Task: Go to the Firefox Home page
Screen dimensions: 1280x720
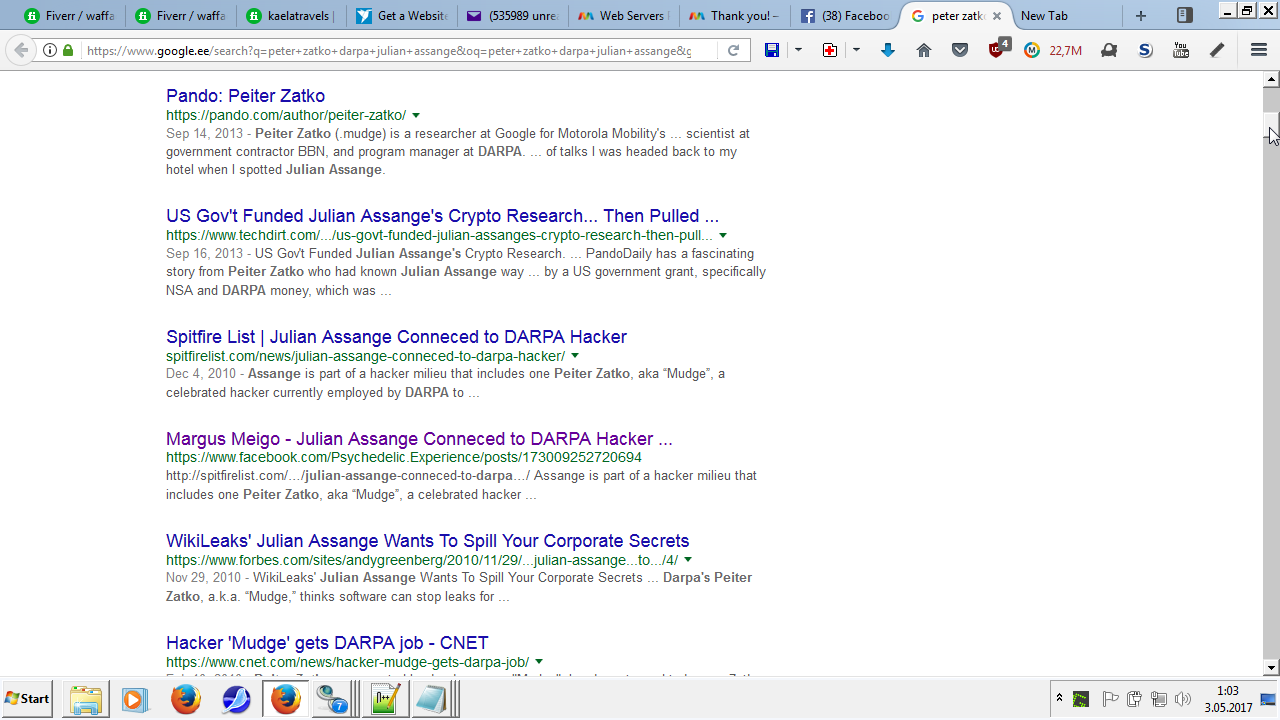Action: pyautogui.click(x=924, y=50)
